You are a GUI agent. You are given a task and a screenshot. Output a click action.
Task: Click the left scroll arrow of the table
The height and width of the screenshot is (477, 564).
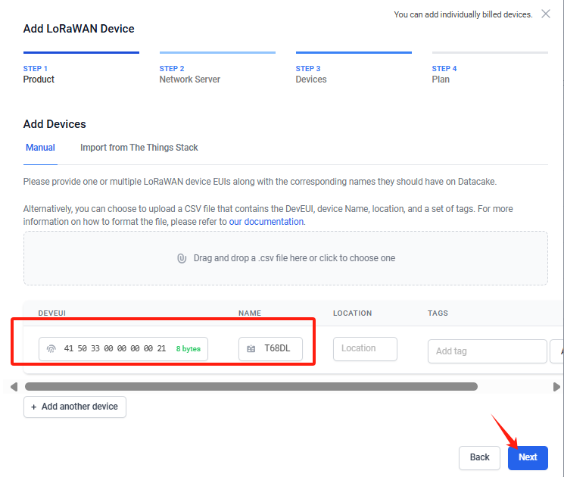click(14, 387)
